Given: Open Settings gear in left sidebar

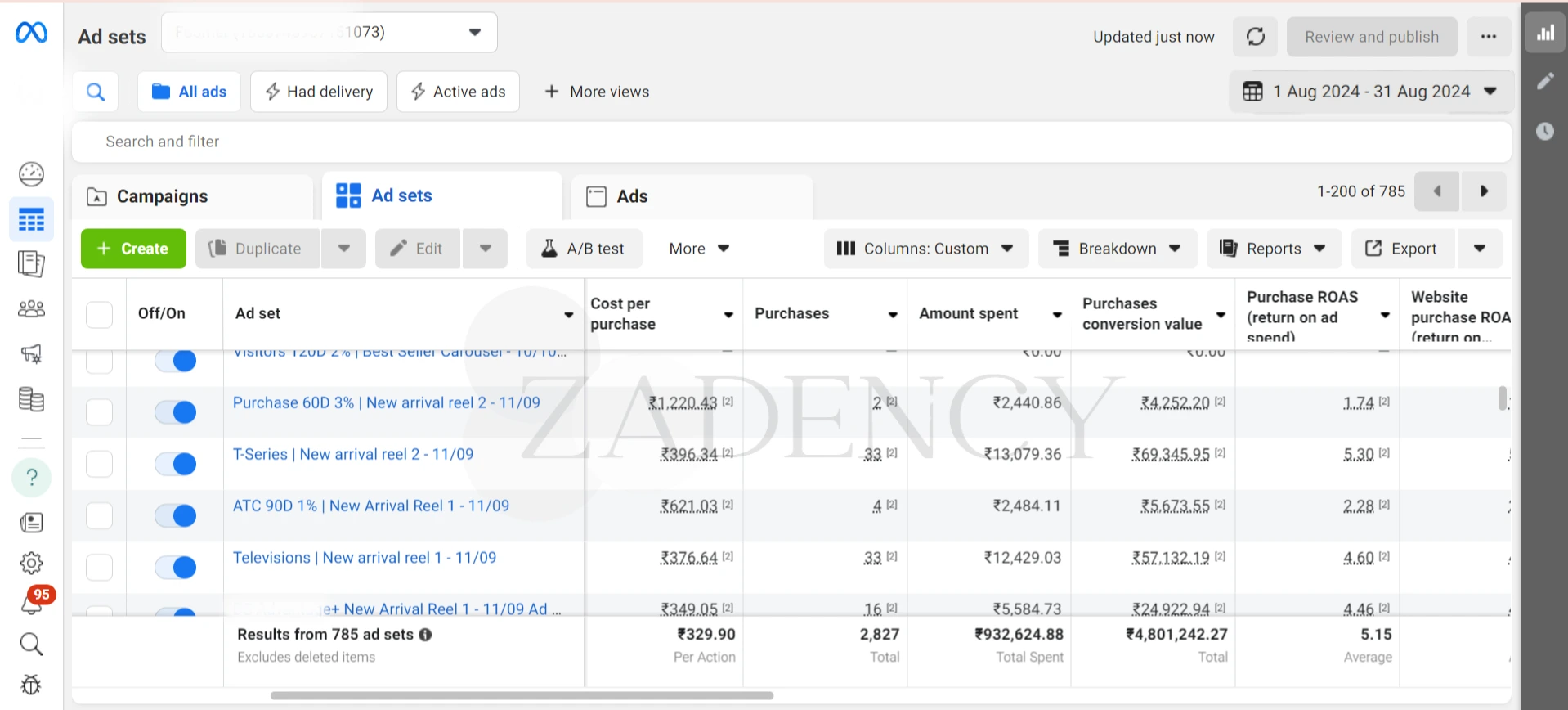Looking at the screenshot, I should pyautogui.click(x=31, y=563).
